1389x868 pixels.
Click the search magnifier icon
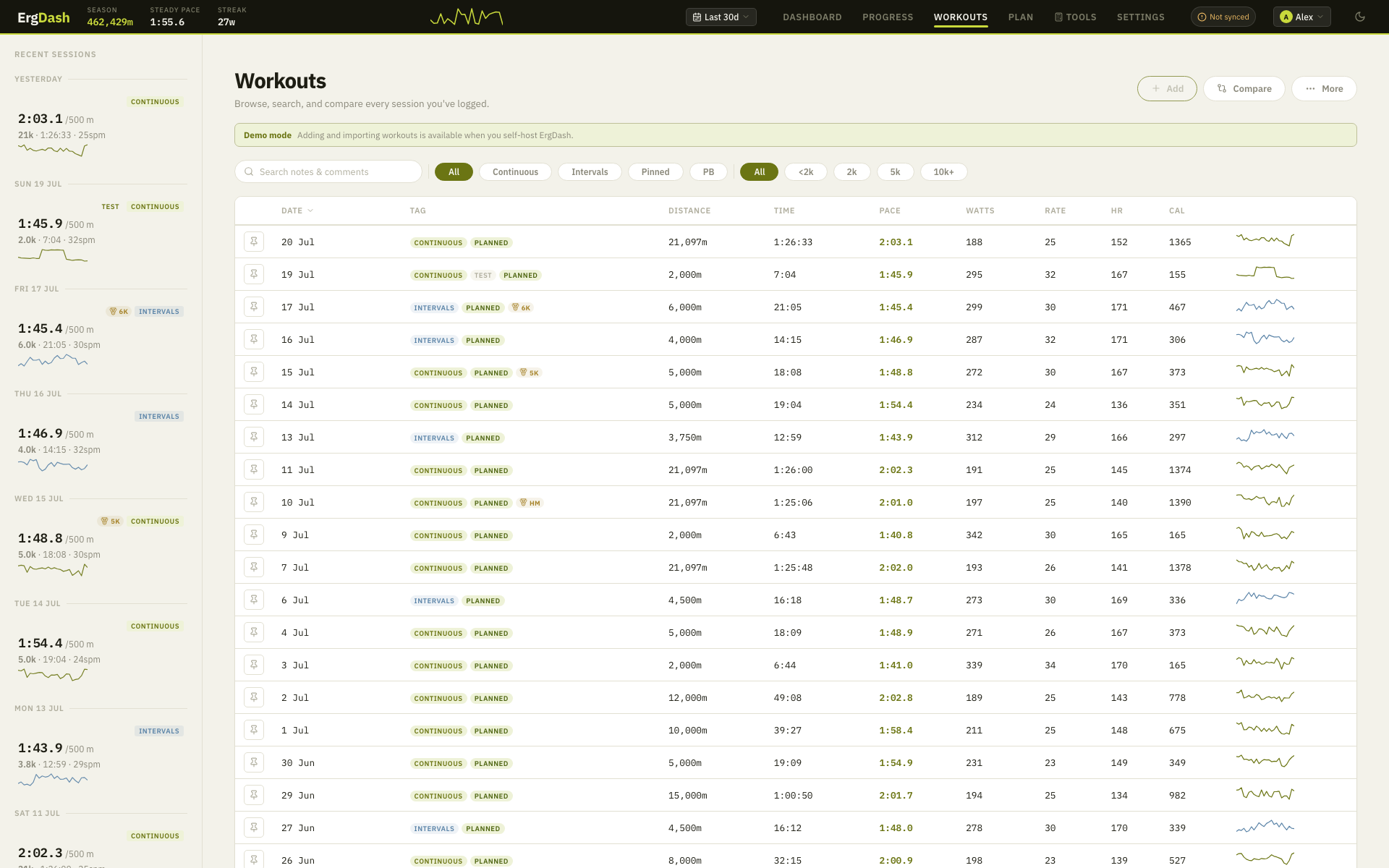pyautogui.click(x=249, y=171)
